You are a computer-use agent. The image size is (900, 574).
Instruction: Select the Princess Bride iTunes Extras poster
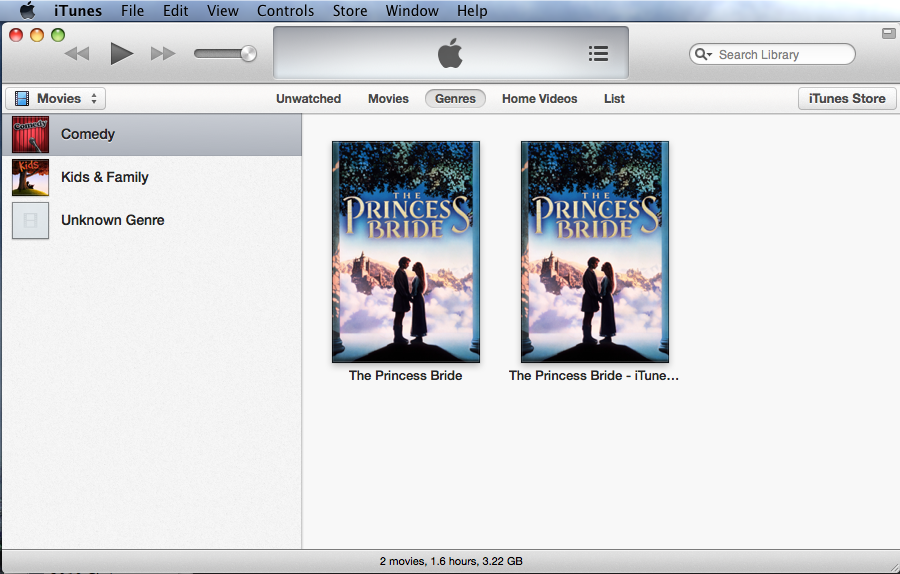(595, 252)
